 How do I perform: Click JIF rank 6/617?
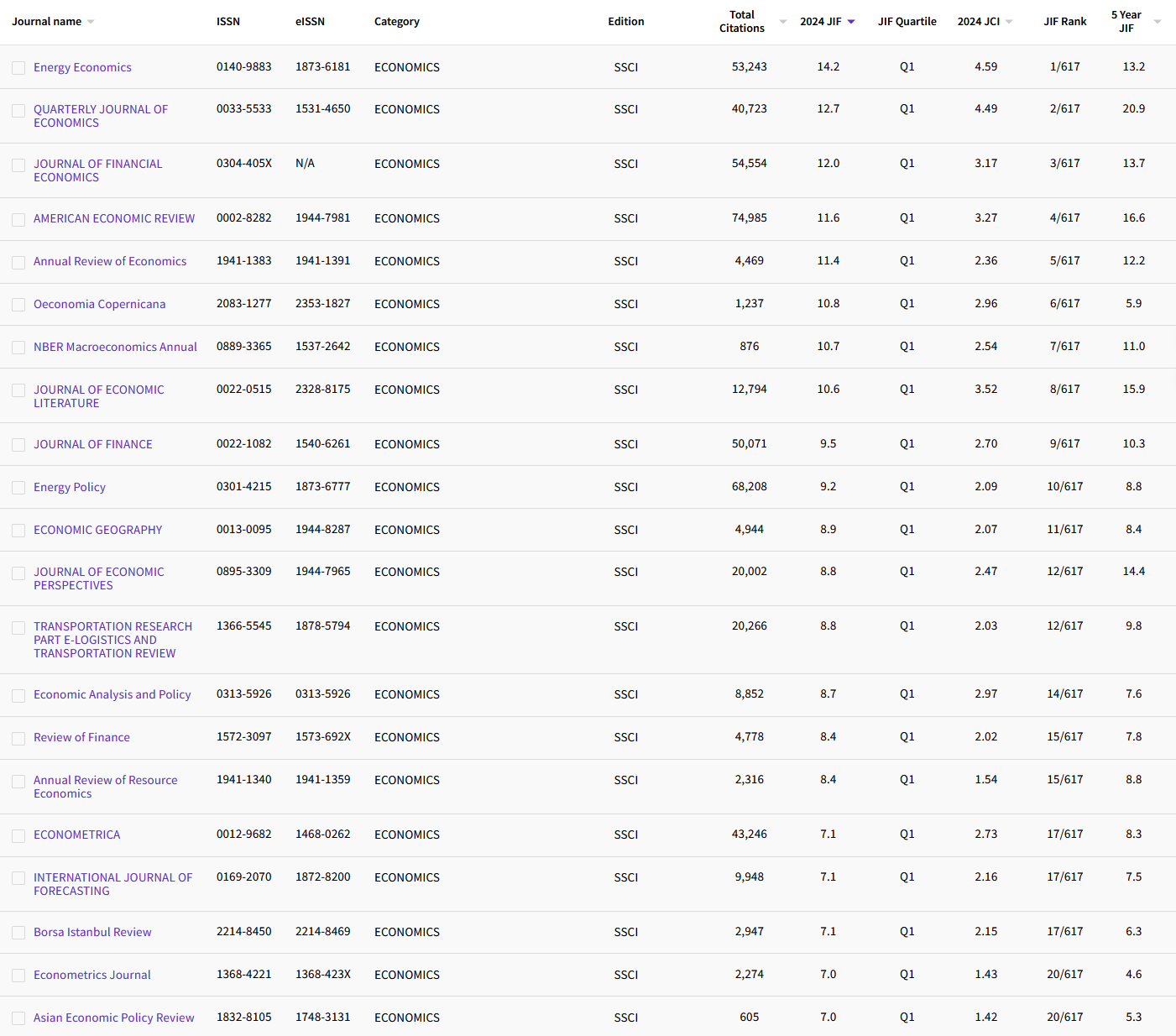1065,303
